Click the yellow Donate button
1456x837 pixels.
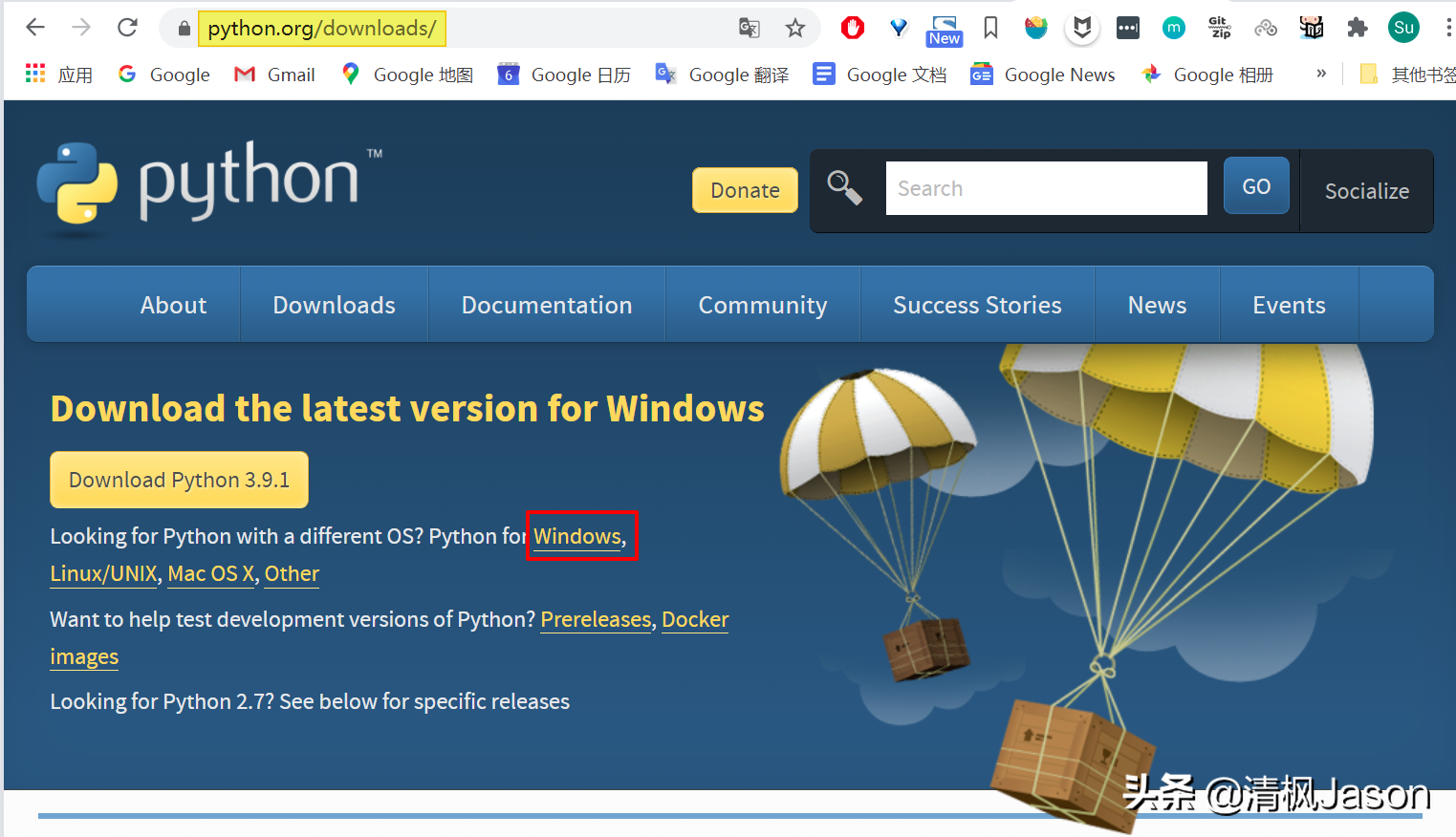pos(745,190)
